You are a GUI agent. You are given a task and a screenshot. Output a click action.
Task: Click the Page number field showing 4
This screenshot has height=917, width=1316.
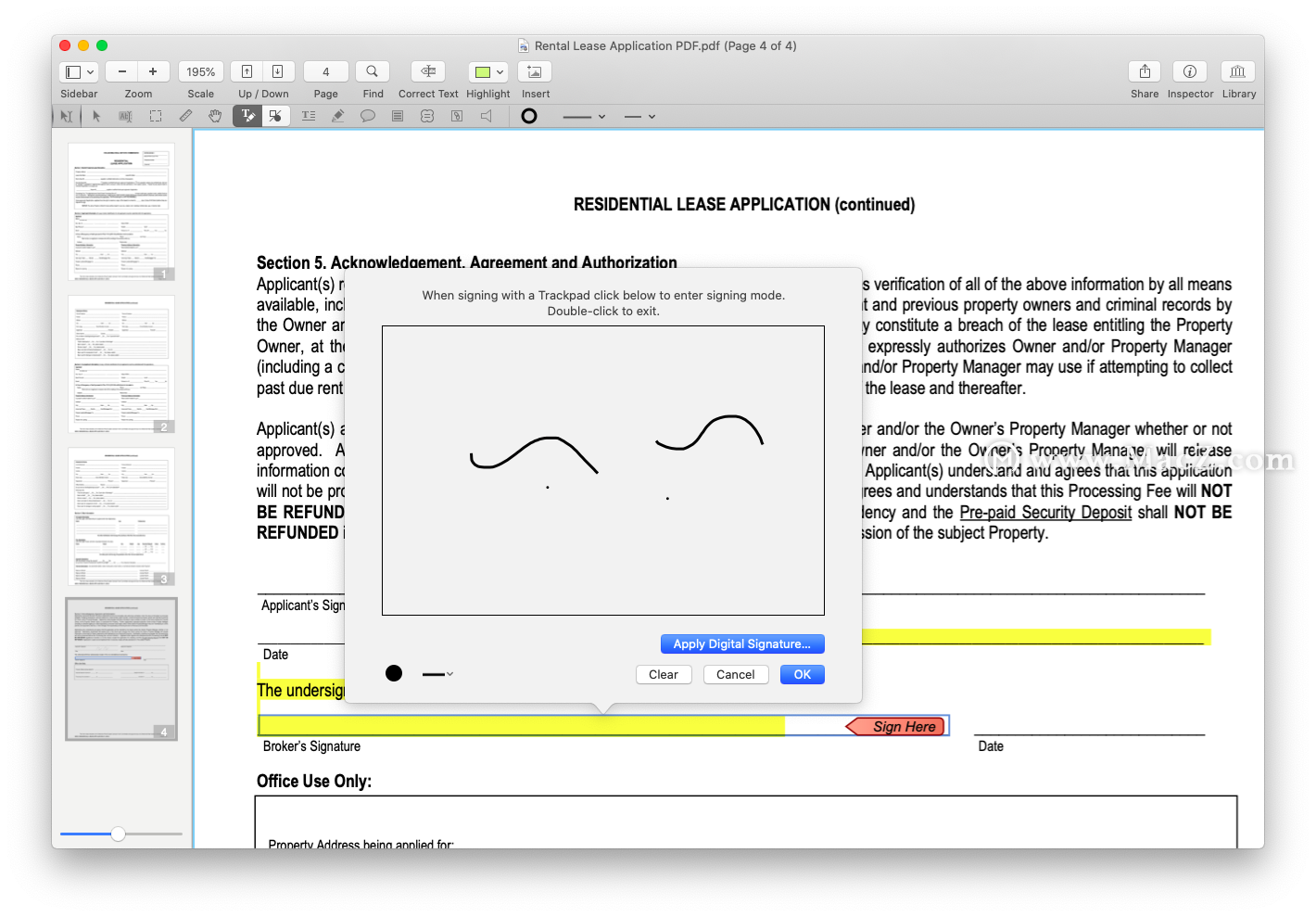pyautogui.click(x=325, y=71)
